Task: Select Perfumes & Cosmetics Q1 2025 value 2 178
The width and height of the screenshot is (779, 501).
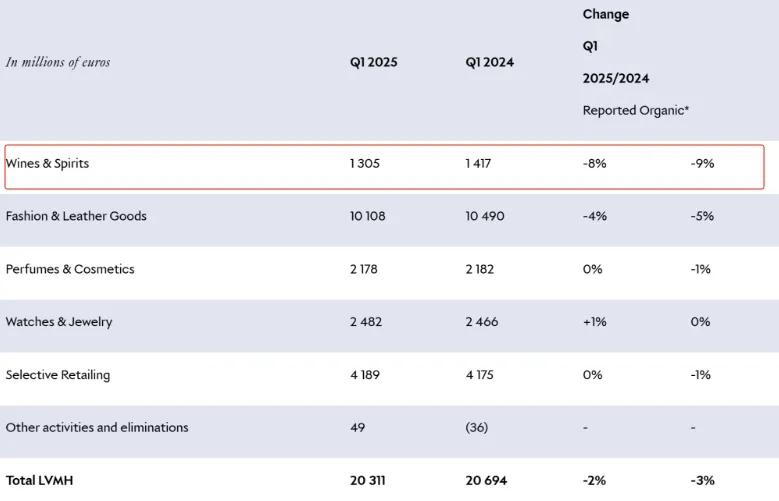Action: (x=364, y=269)
